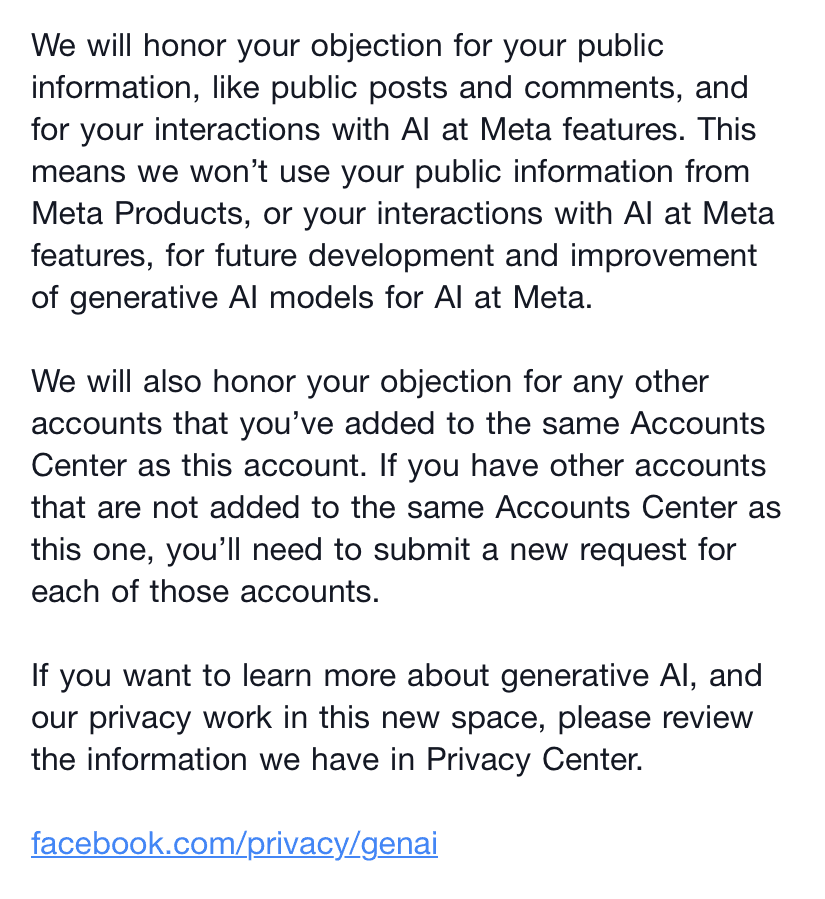Click the line starting "this one, you'll need"
Viewport: 825px width, 899px height.
tap(385, 550)
